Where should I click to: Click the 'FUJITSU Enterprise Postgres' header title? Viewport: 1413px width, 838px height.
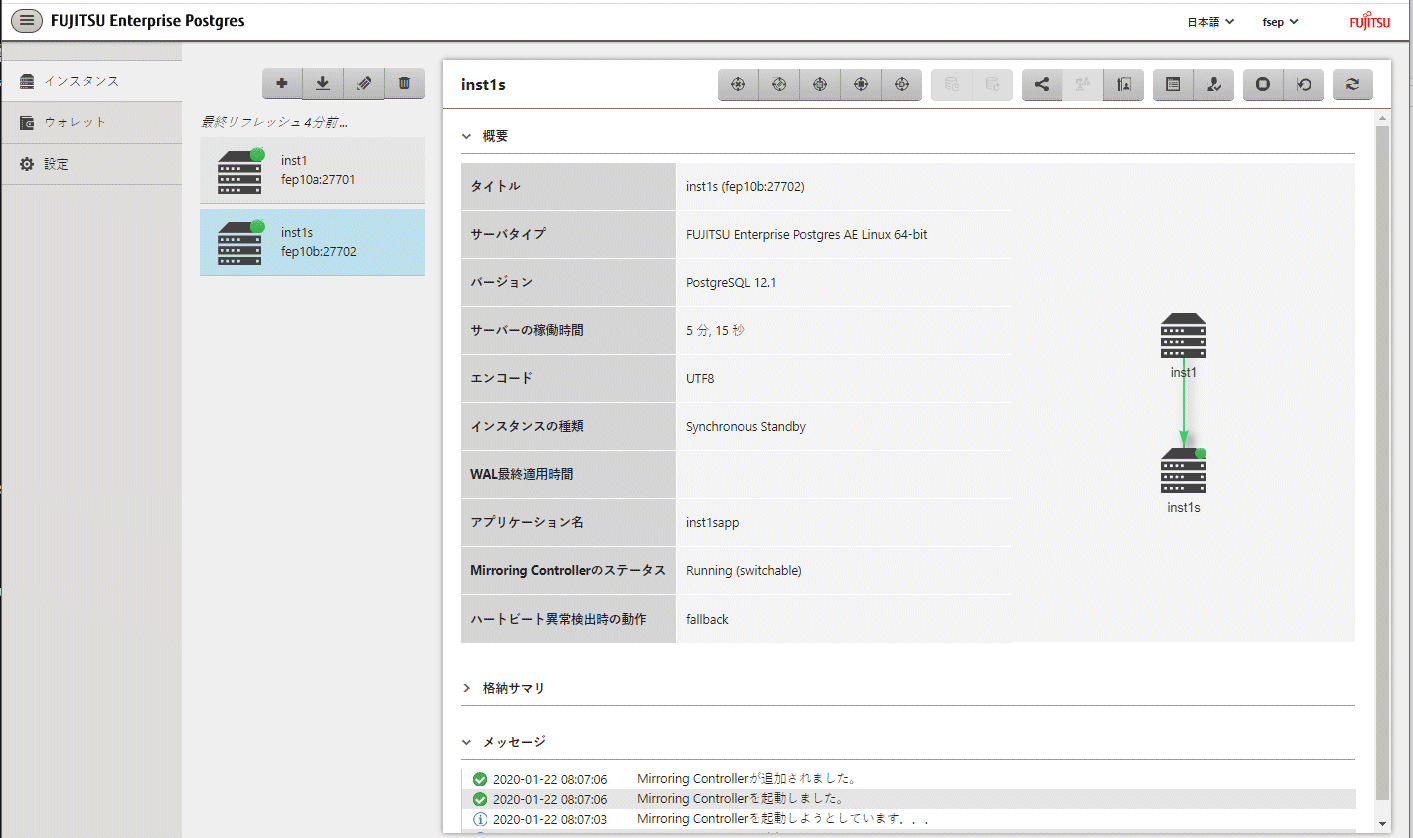point(147,20)
